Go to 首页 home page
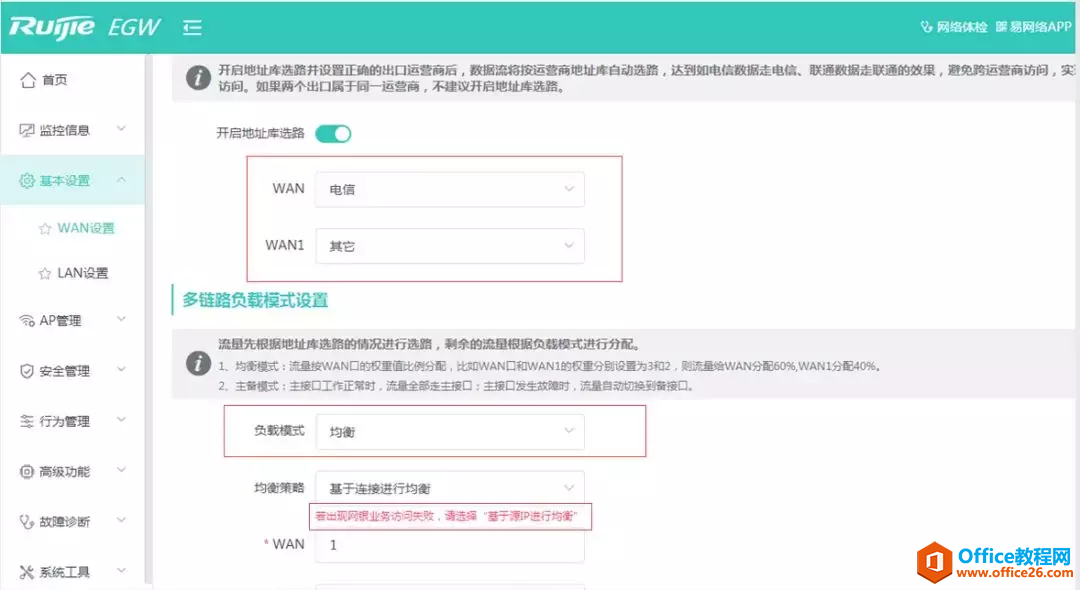Viewport: 1080px width, 590px height. click(54, 80)
